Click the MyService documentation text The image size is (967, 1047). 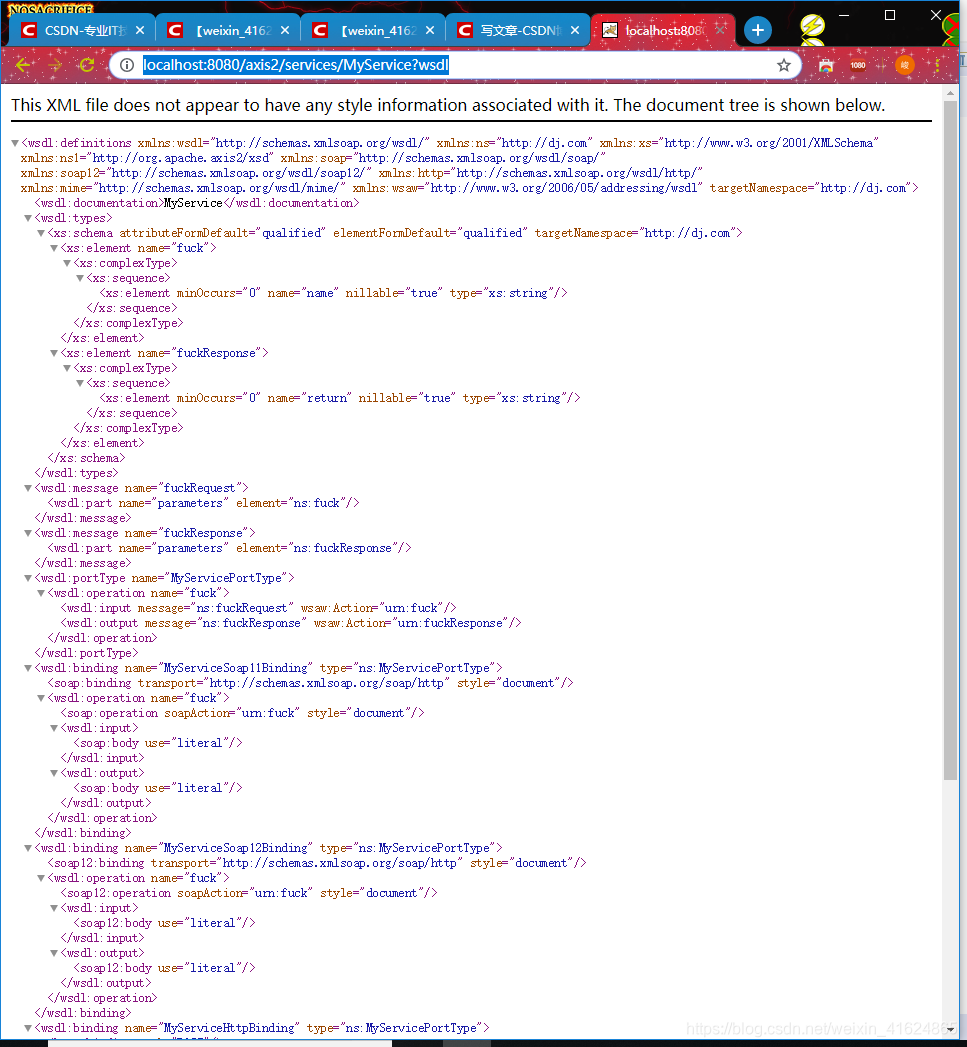click(x=193, y=203)
